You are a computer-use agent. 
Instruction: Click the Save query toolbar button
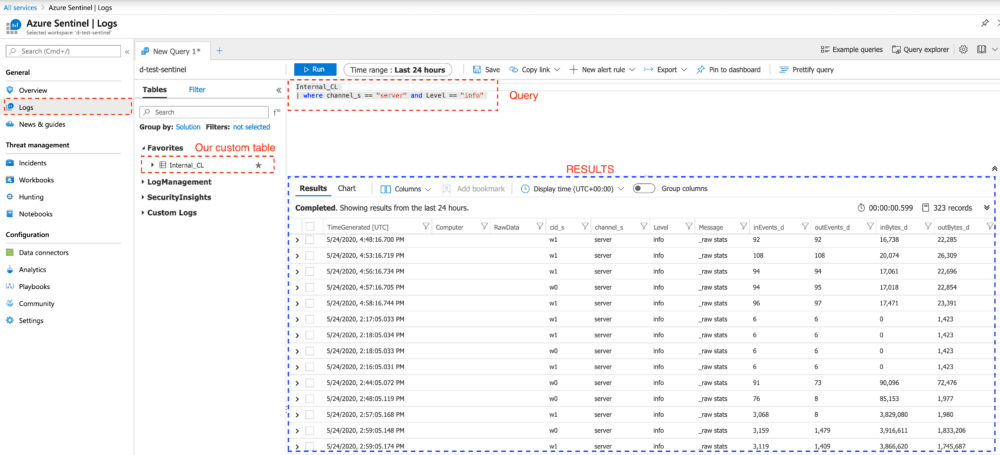pyautogui.click(x=486, y=70)
